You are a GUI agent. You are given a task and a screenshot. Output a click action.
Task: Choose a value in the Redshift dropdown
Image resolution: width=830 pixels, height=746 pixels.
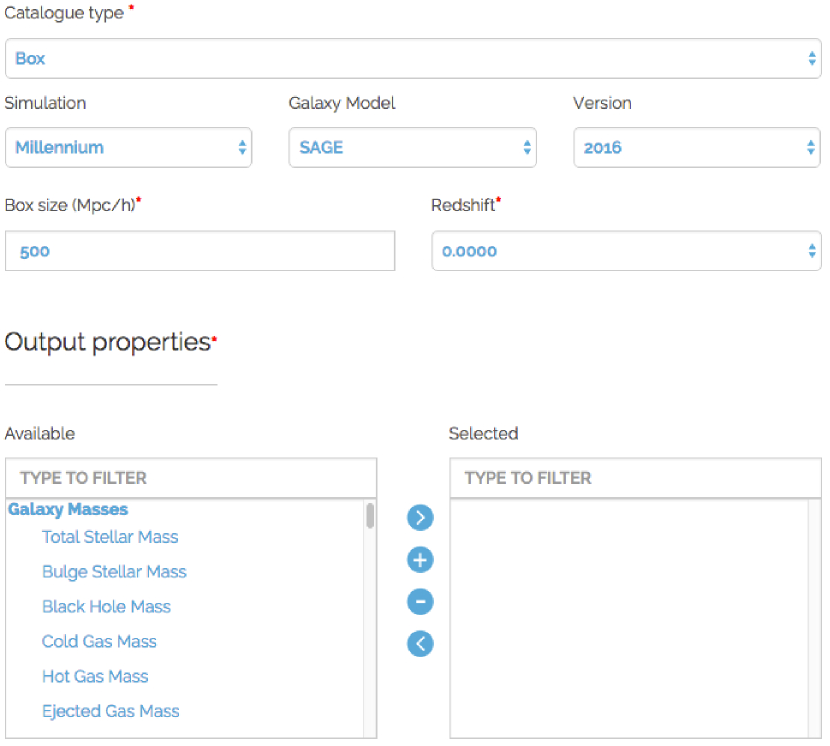click(x=626, y=252)
